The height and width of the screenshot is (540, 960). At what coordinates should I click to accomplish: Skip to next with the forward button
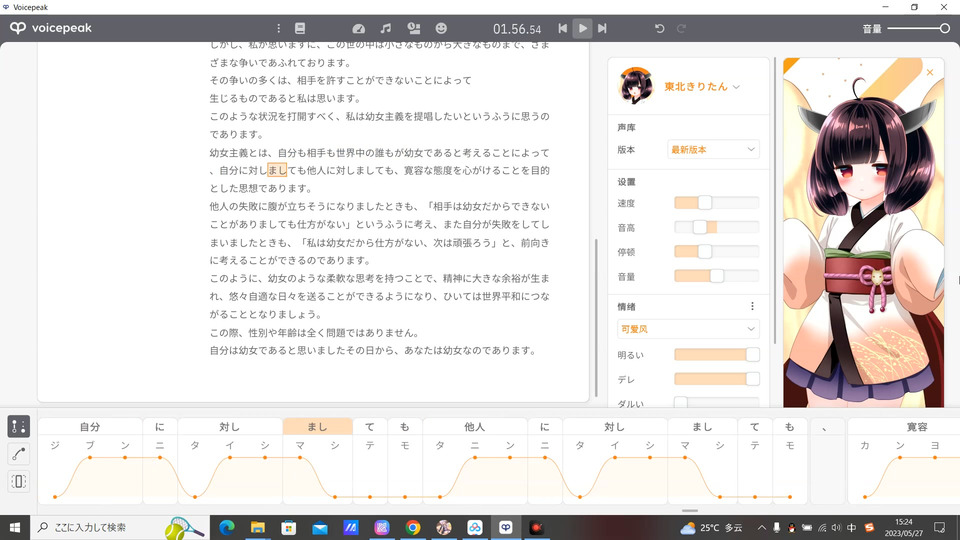pos(602,28)
